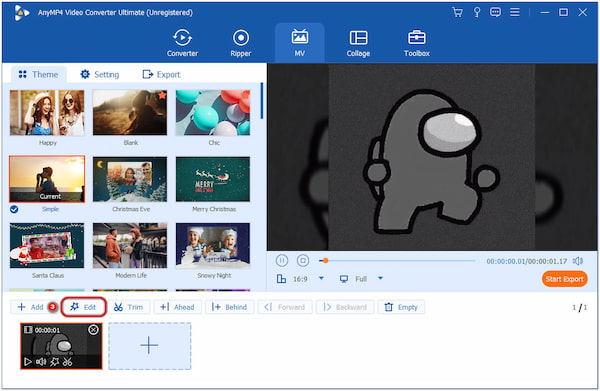Viewport: 600px width, 391px height.
Task: Click the Backward button
Action: pyautogui.click(x=345, y=307)
